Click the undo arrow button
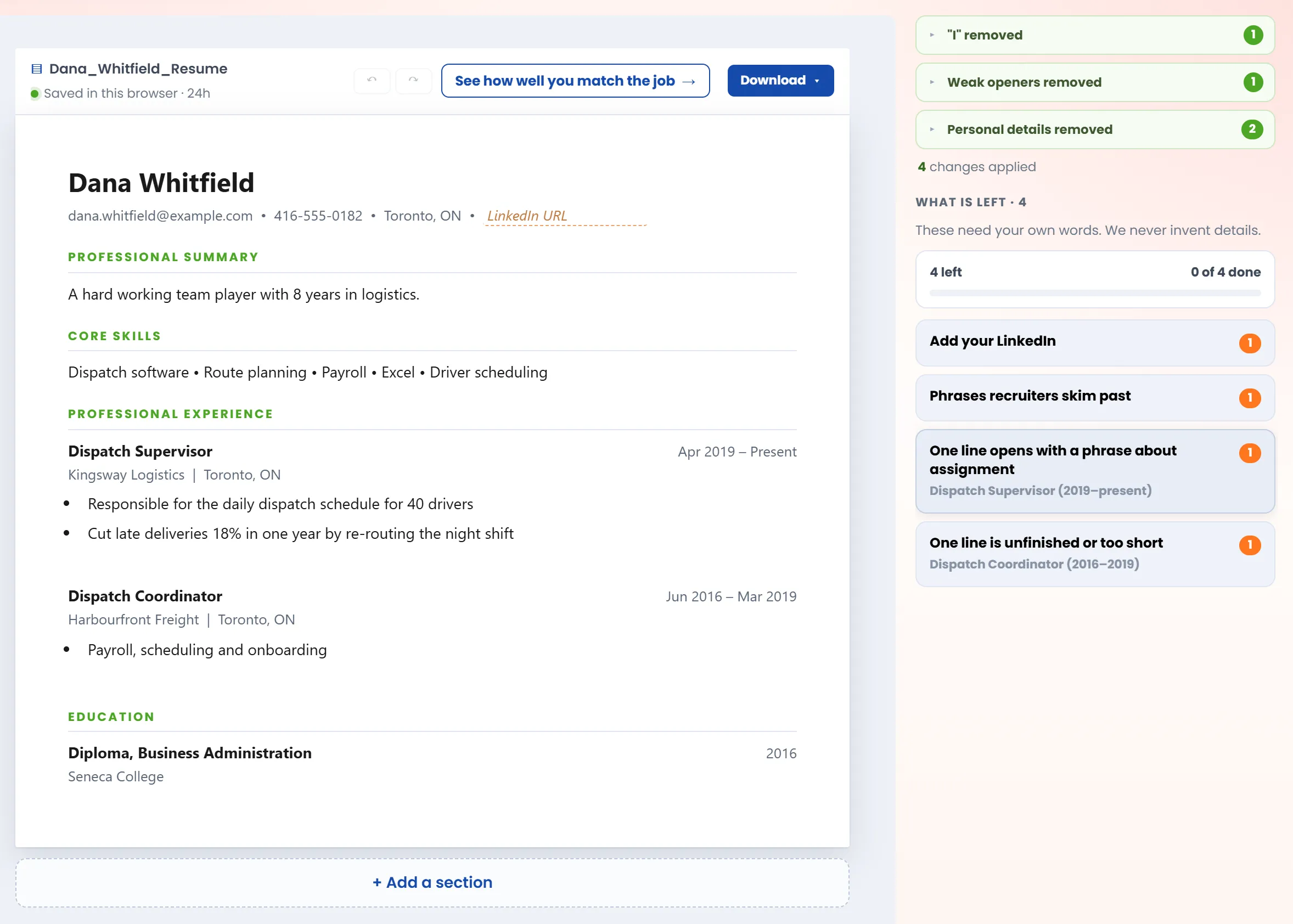 pyautogui.click(x=372, y=81)
